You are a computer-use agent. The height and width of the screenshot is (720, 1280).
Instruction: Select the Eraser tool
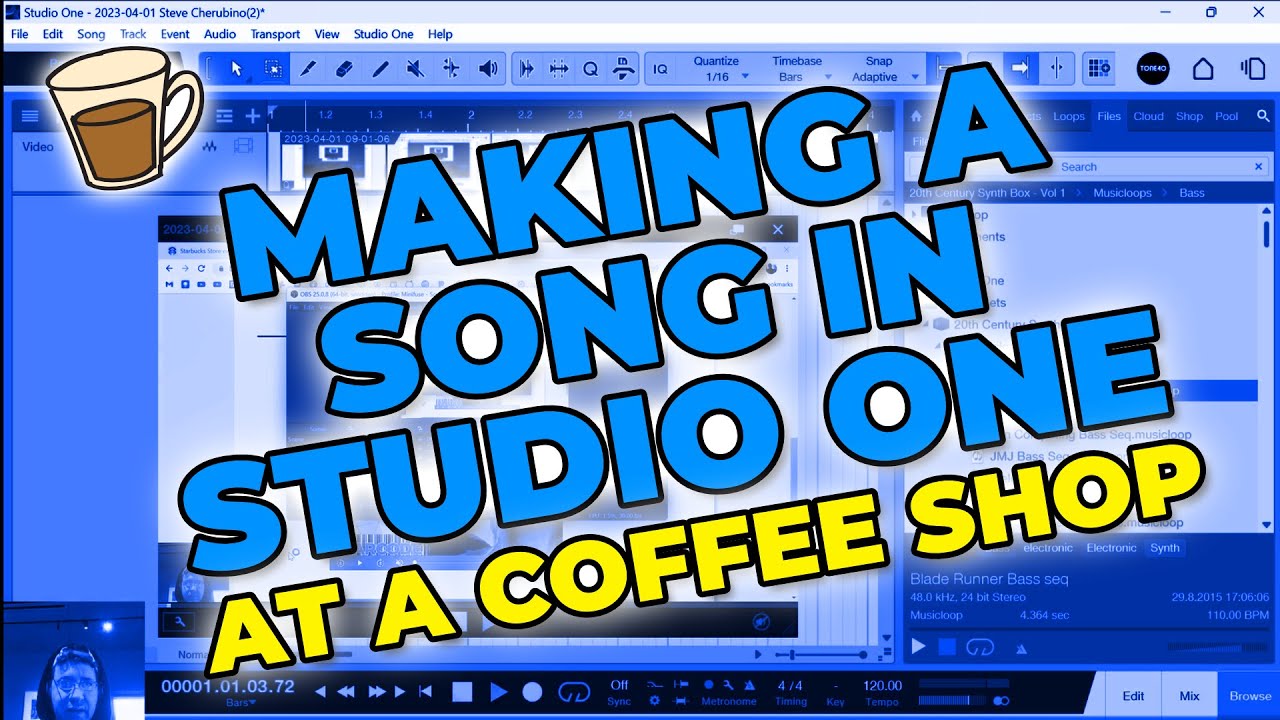(344, 69)
